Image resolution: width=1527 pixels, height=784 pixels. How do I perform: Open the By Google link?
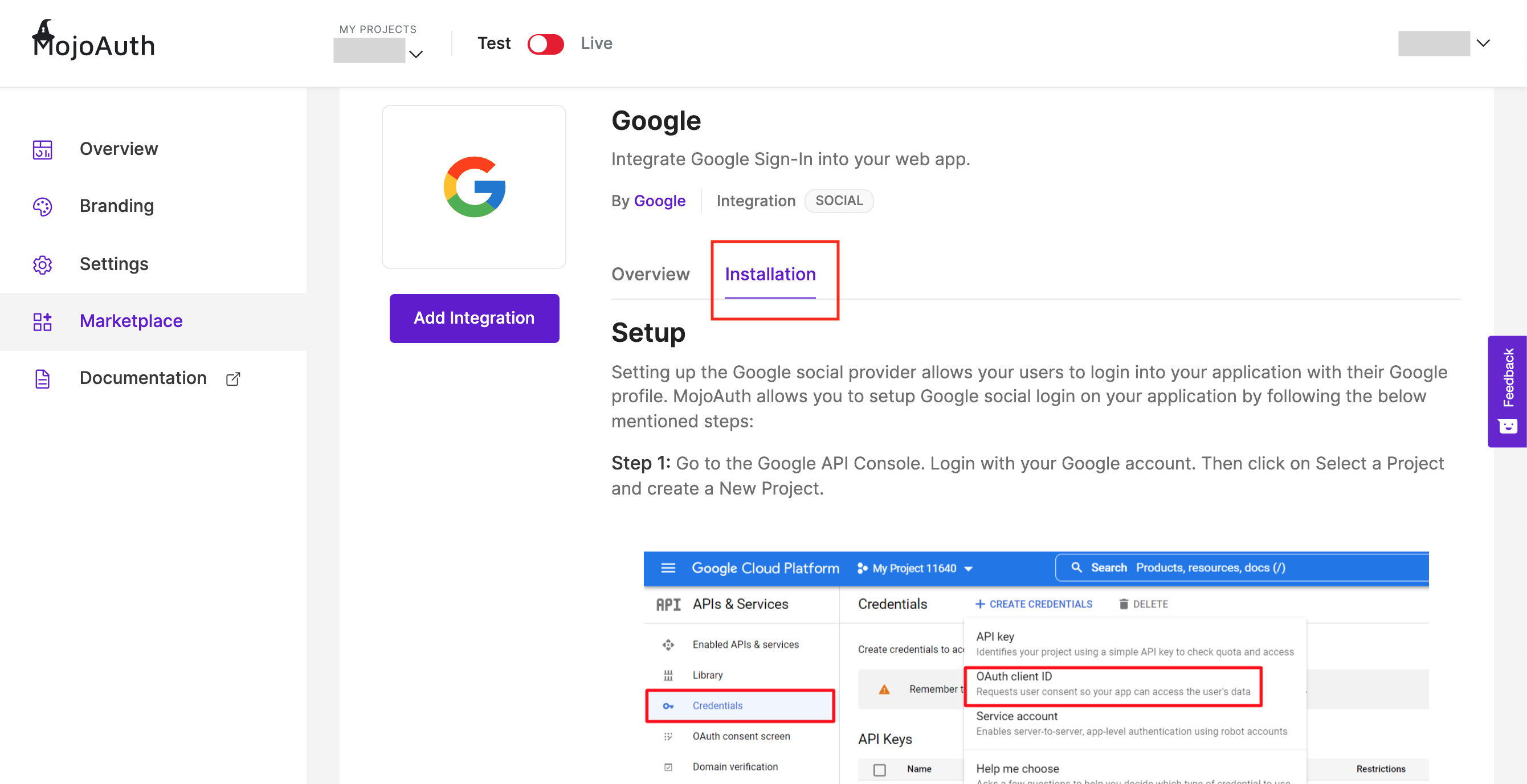point(659,201)
